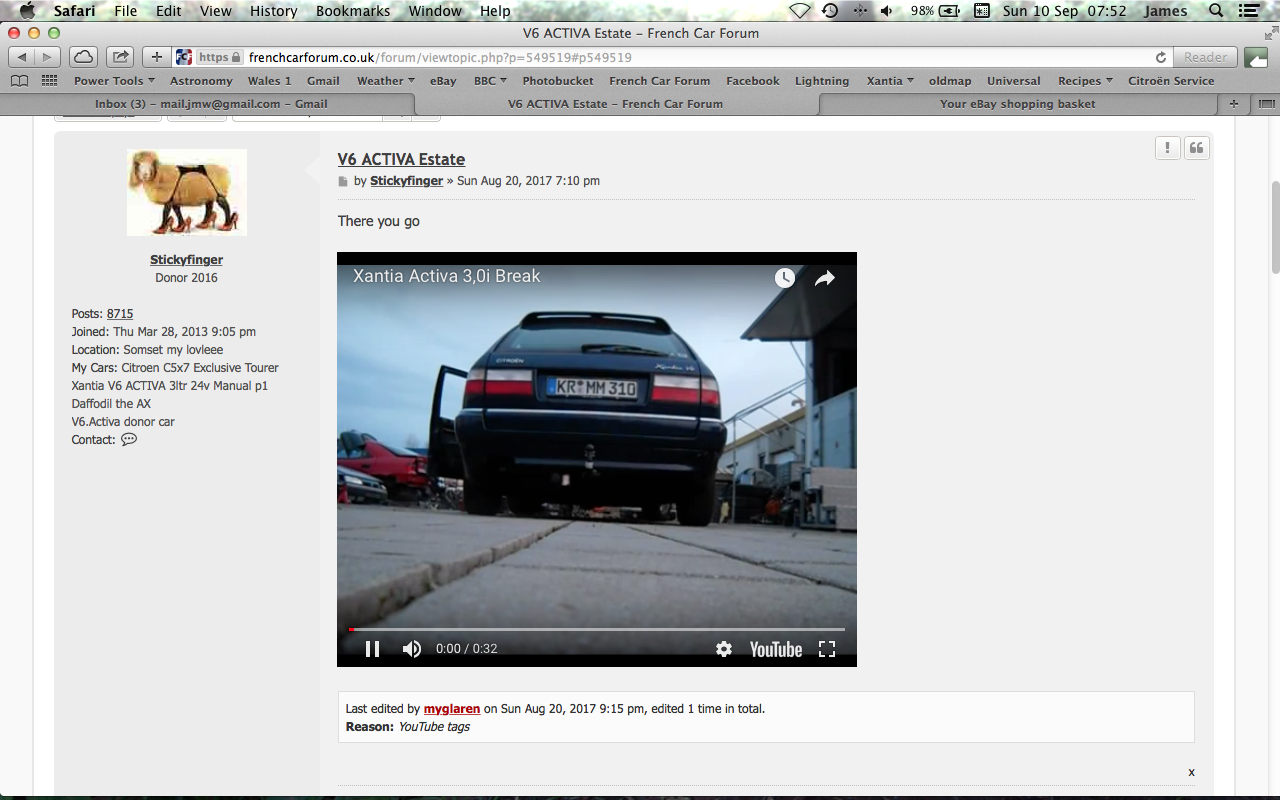Open Wi-Fi status menu
The height and width of the screenshot is (800, 1280).
(800, 11)
